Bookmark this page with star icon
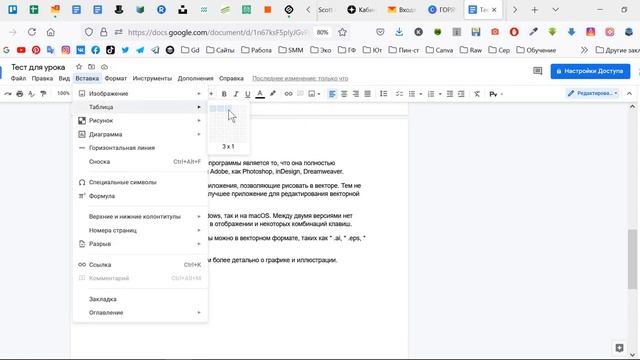This screenshot has width=640, height=360. (342, 32)
